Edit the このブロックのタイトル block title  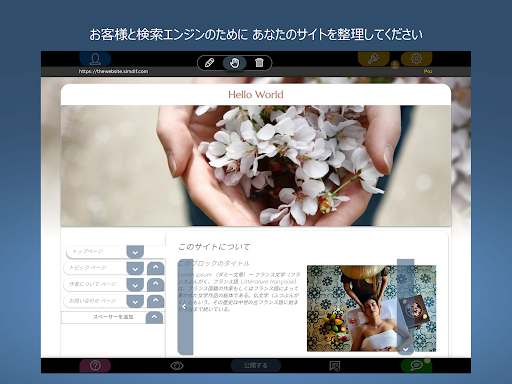pyautogui.click(x=214, y=263)
